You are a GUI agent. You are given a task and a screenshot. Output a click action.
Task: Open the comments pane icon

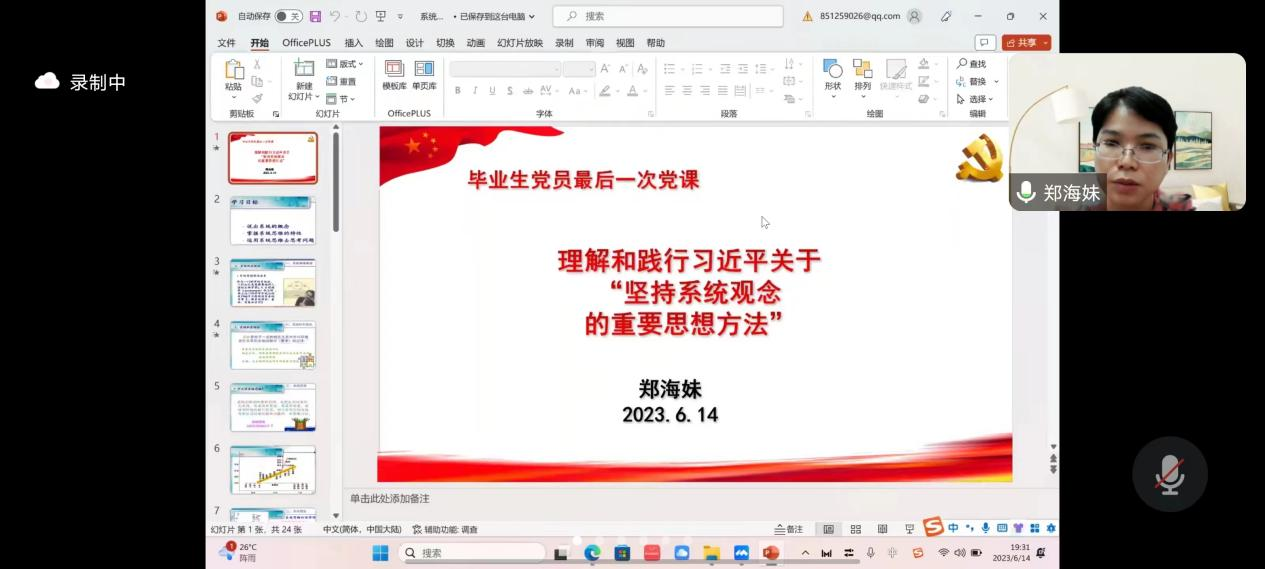click(x=985, y=43)
